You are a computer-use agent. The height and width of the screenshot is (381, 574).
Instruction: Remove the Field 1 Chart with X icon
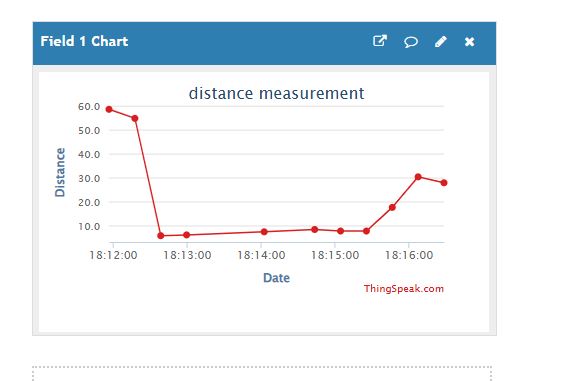(469, 41)
